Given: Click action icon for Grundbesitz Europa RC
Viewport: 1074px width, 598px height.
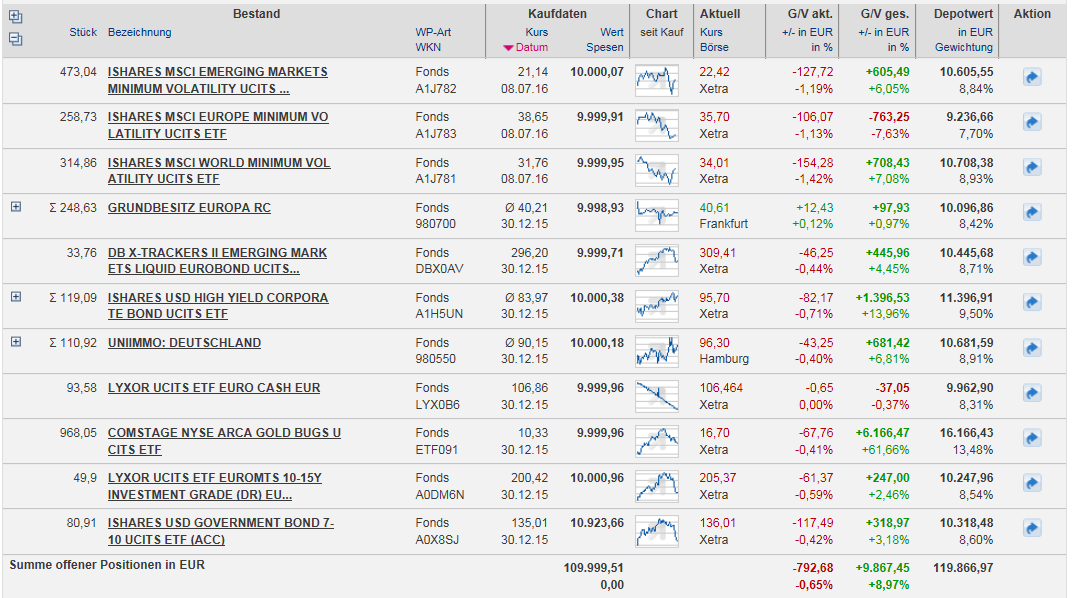Looking at the screenshot, I should 1032,216.
